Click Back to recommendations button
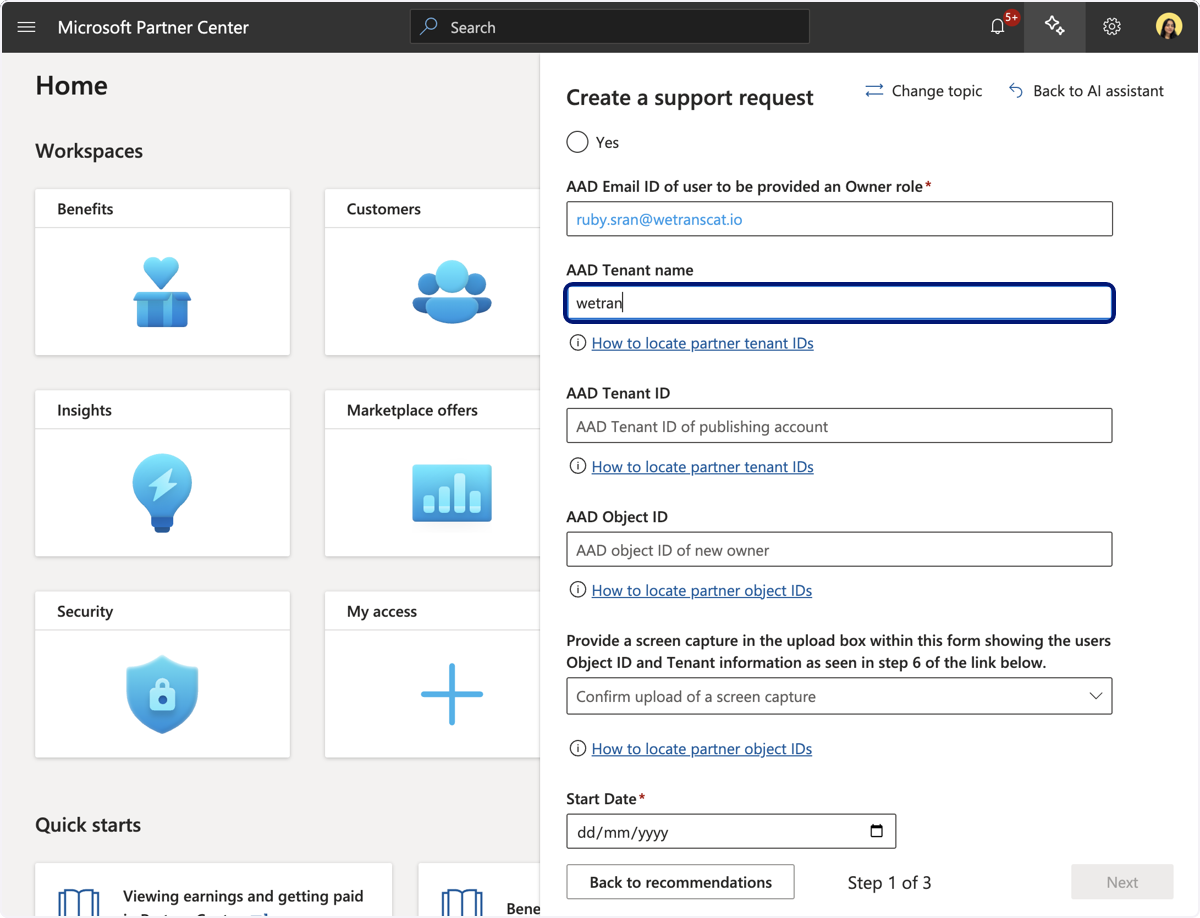Image resolution: width=1200 pixels, height=918 pixels. pyautogui.click(x=680, y=882)
